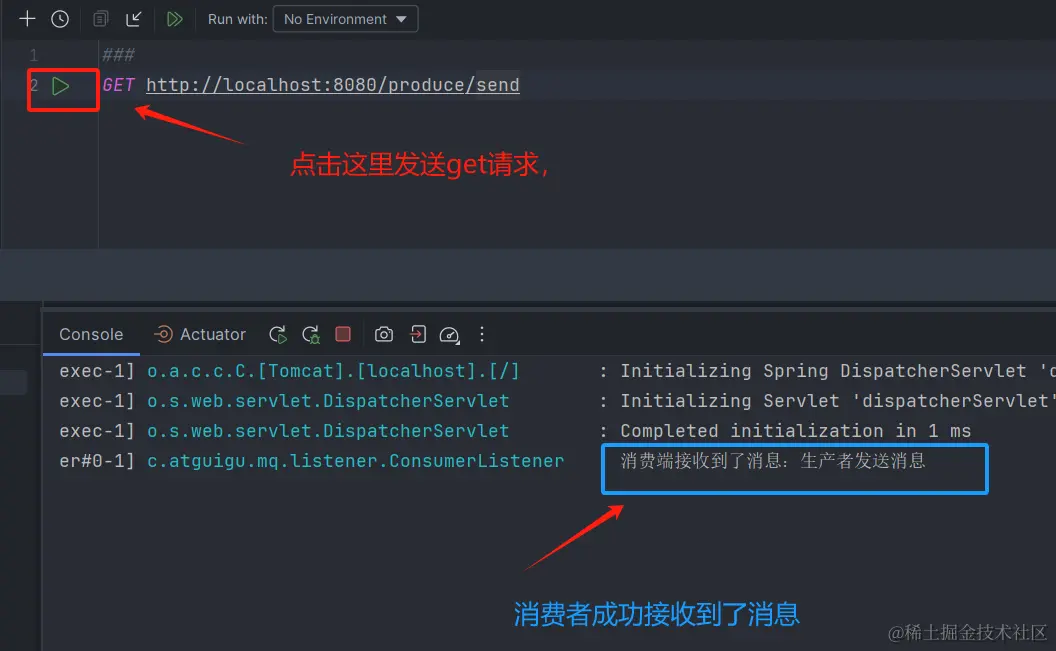The height and width of the screenshot is (651, 1056).
Task: Open the Run with environment dropdown
Action: pyautogui.click(x=345, y=19)
